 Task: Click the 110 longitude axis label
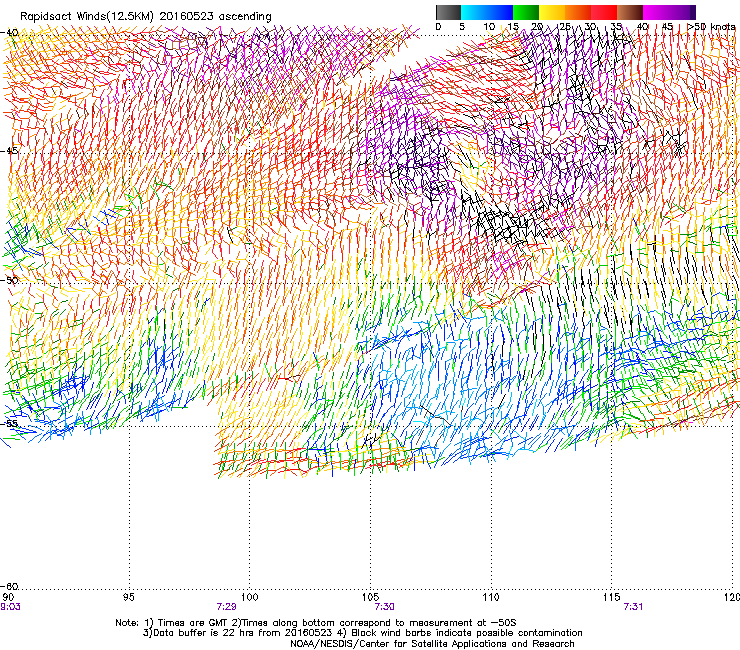(491, 598)
